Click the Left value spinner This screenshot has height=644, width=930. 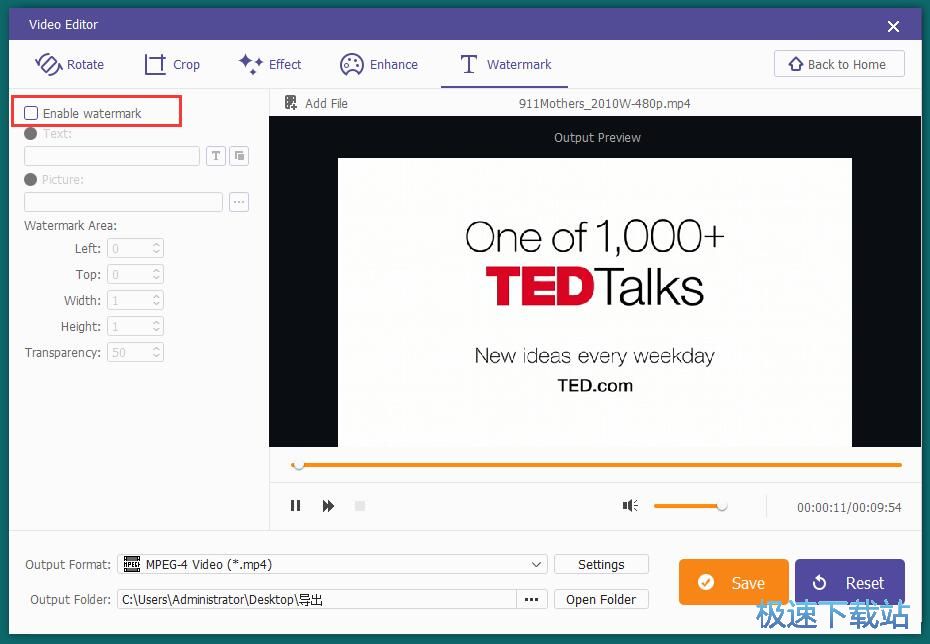(x=135, y=248)
